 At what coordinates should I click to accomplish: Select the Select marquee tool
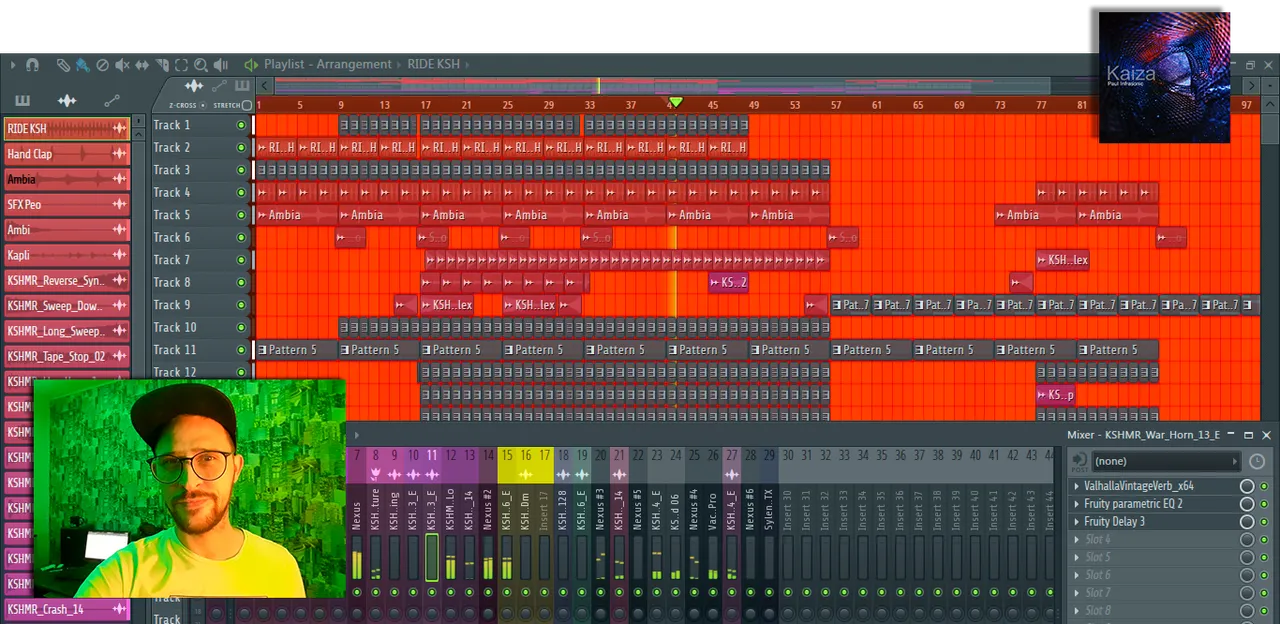182,65
